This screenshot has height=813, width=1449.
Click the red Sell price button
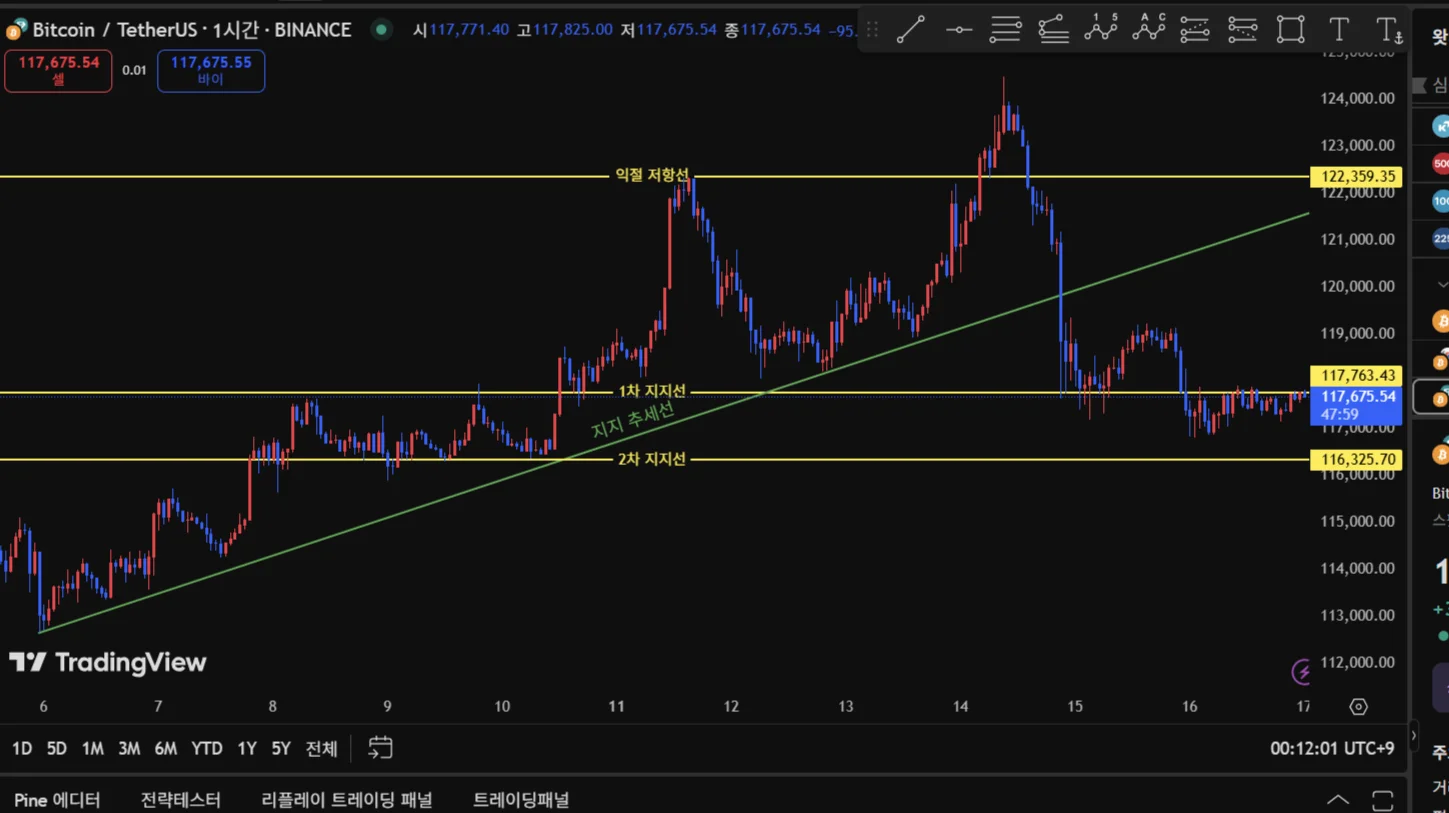tap(58, 71)
